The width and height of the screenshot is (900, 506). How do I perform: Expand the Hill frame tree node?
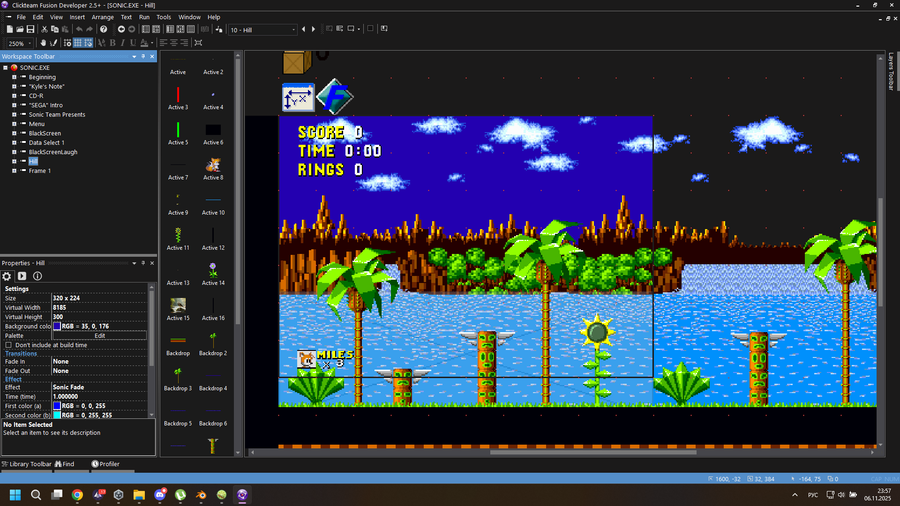(14, 161)
